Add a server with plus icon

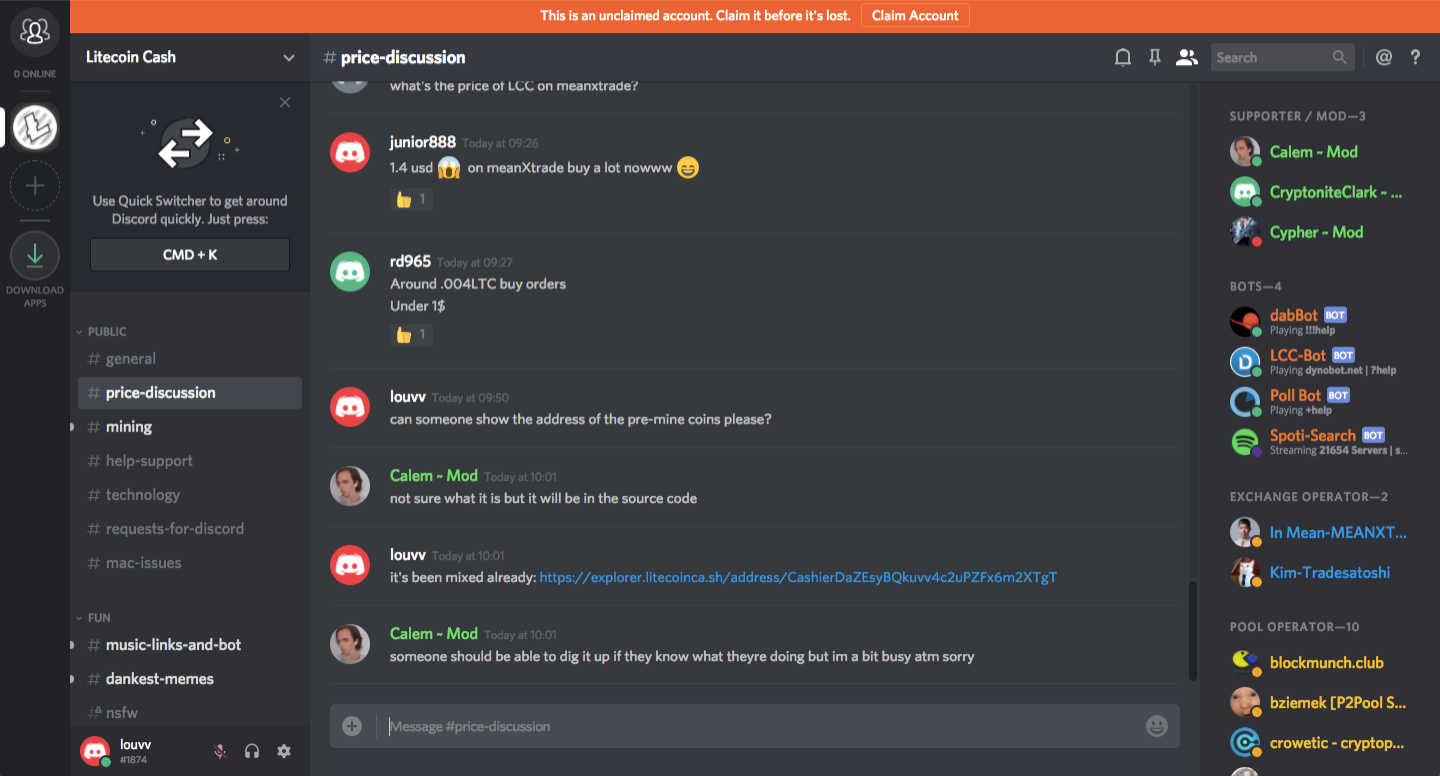(35, 186)
